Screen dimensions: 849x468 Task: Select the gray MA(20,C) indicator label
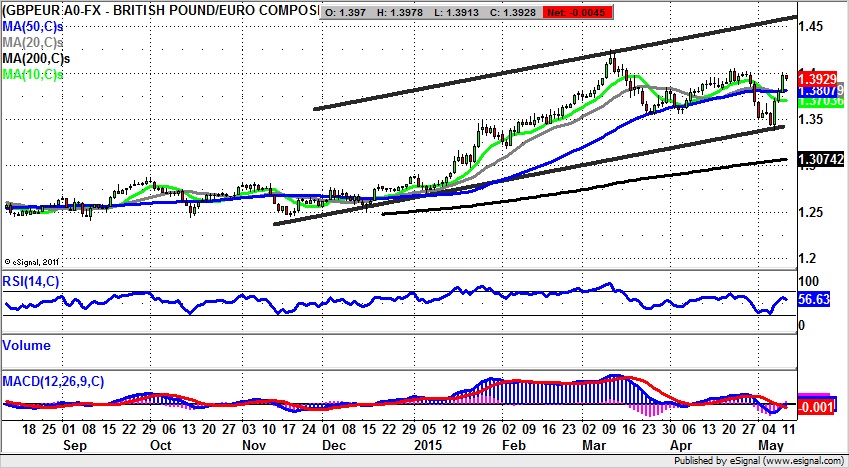(x=33, y=41)
